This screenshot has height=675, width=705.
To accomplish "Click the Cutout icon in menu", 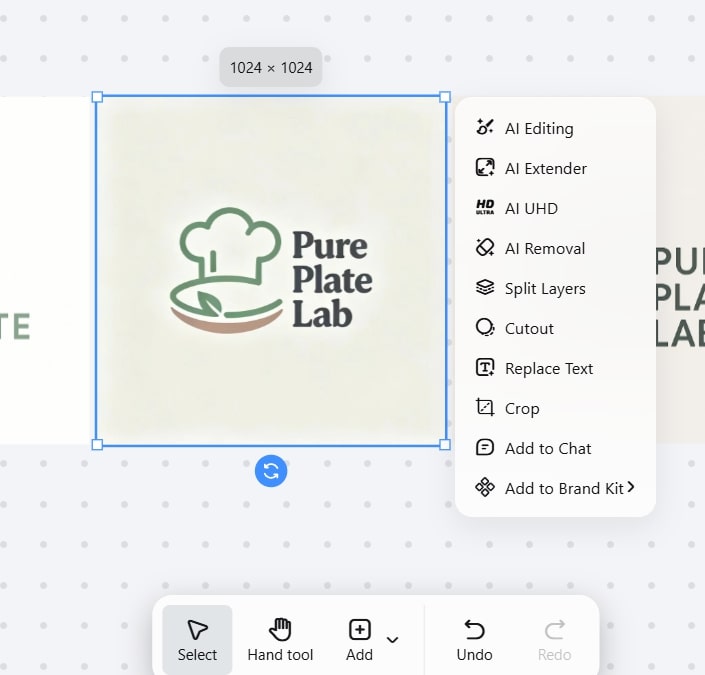I will click(x=485, y=328).
